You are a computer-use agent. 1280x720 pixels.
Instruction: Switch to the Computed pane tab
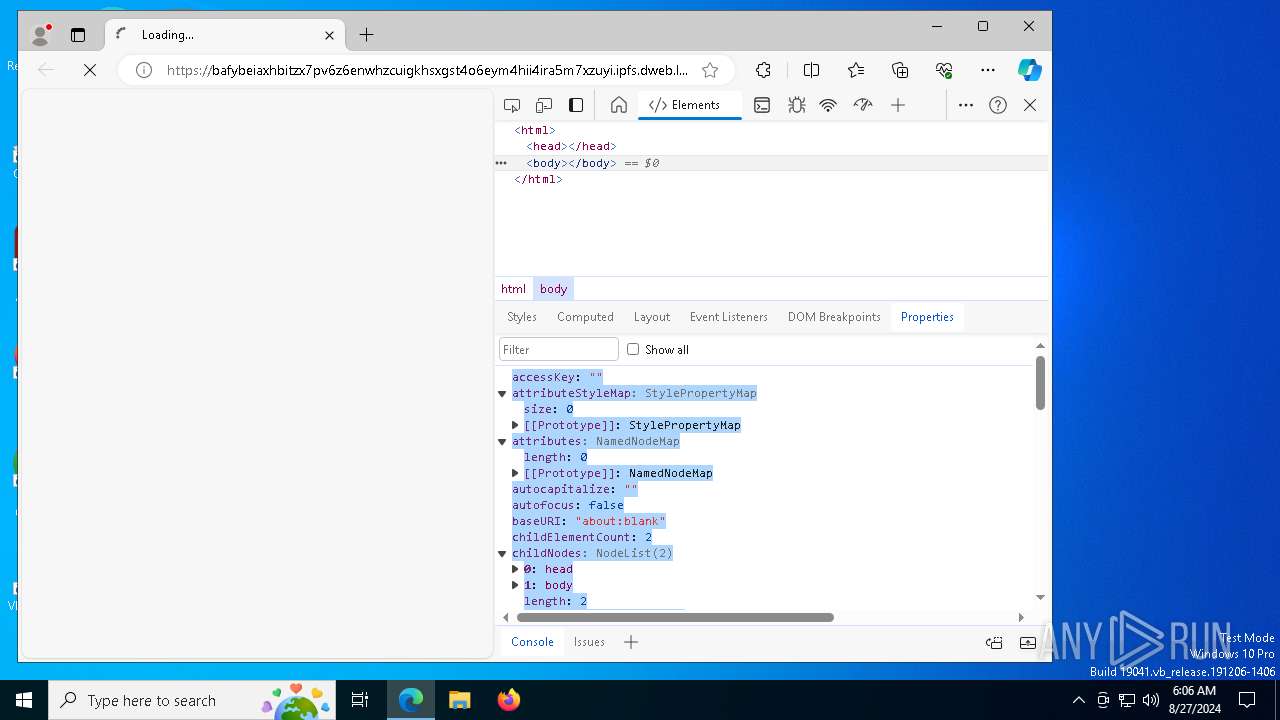tap(585, 317)
